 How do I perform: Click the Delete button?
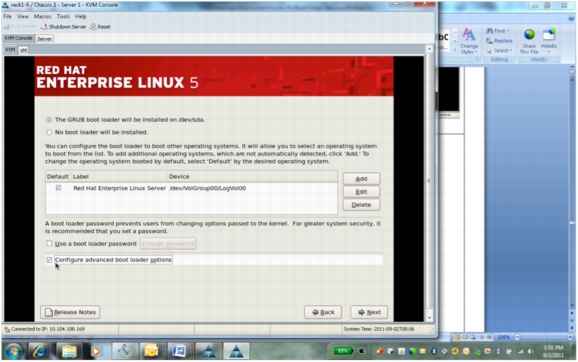[361, 205]
